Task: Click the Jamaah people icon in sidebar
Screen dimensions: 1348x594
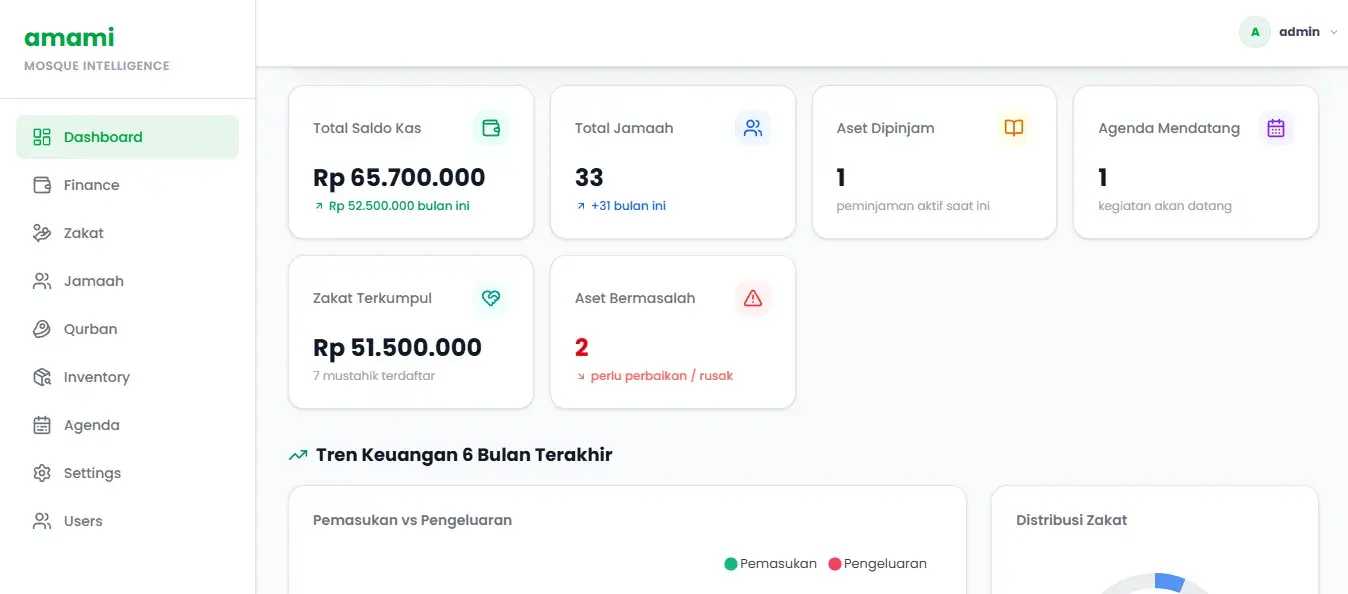Action: (42, 281)
